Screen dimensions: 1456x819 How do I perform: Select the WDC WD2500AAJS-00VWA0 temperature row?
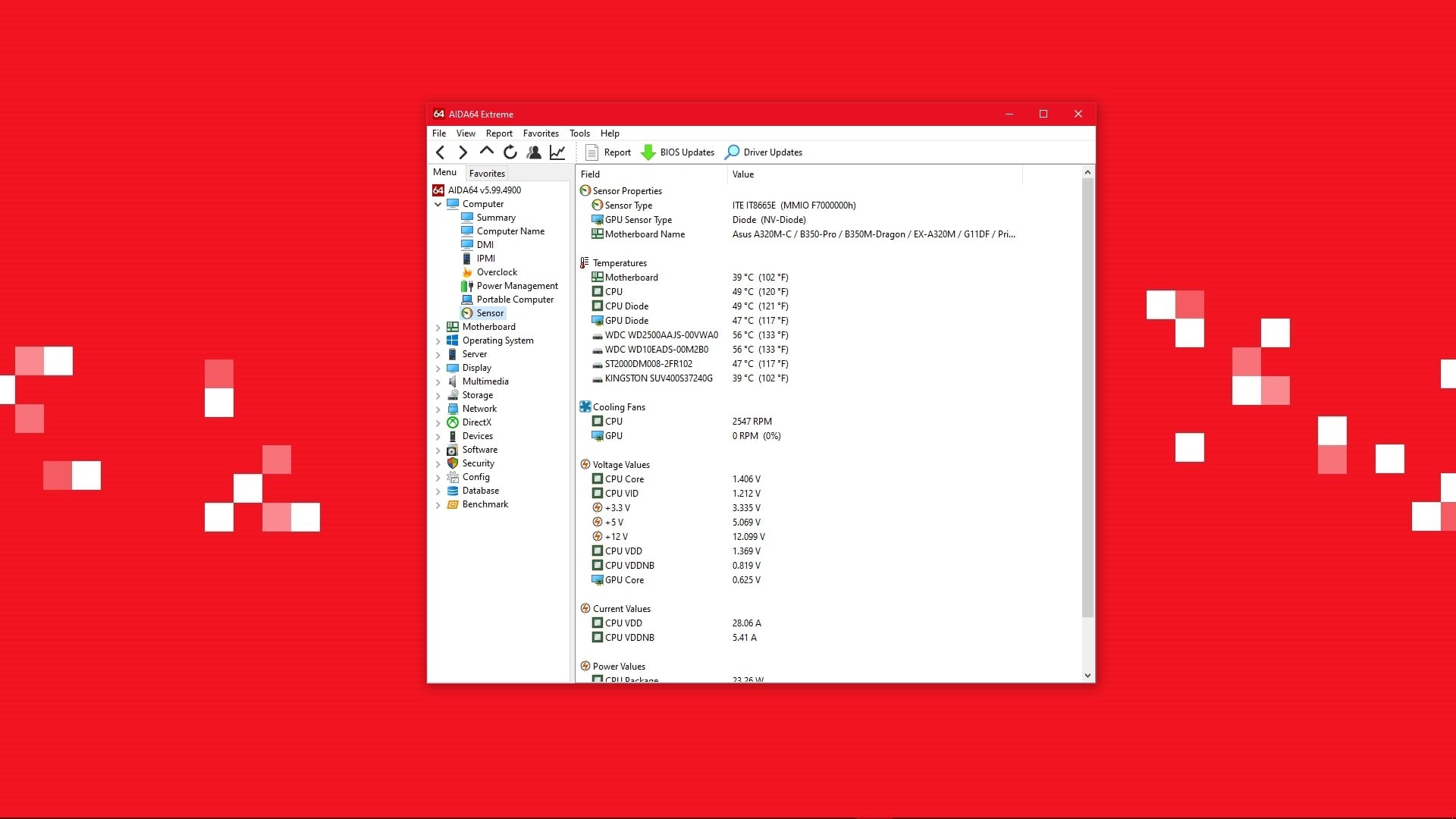828,335
